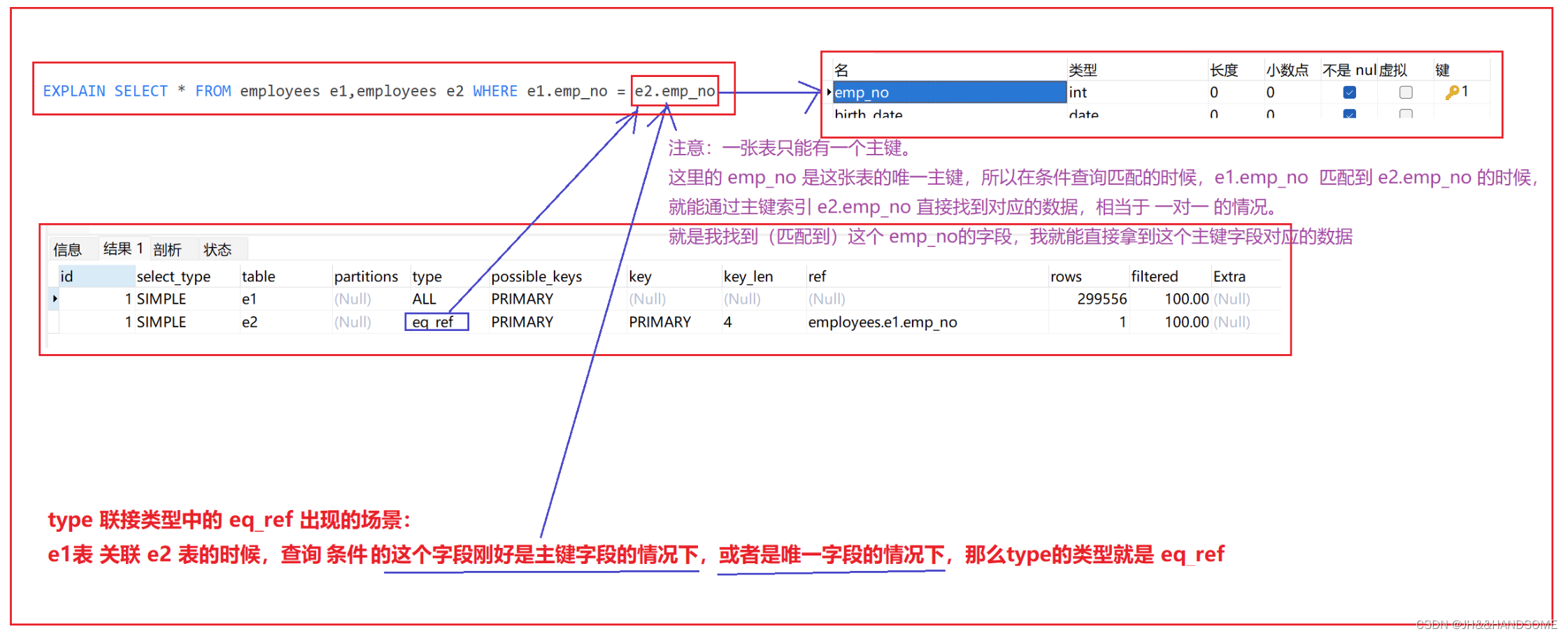Open the 剖析 tab
This screenshot has height=636, width=1568.
pyautogui.click(x=167, y=249)
